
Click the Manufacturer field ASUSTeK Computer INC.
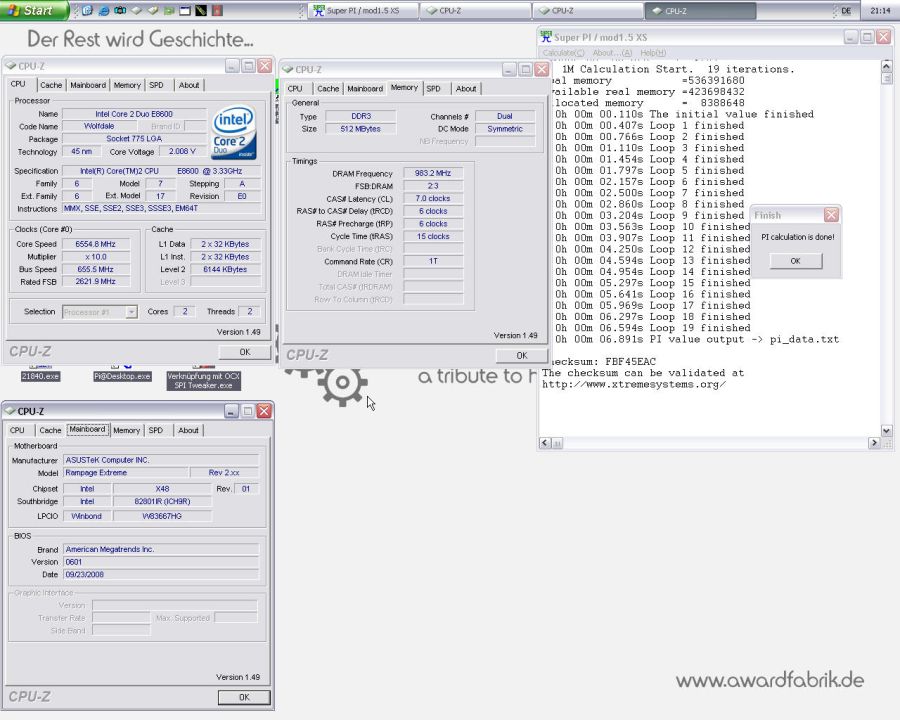pos(161,460)
